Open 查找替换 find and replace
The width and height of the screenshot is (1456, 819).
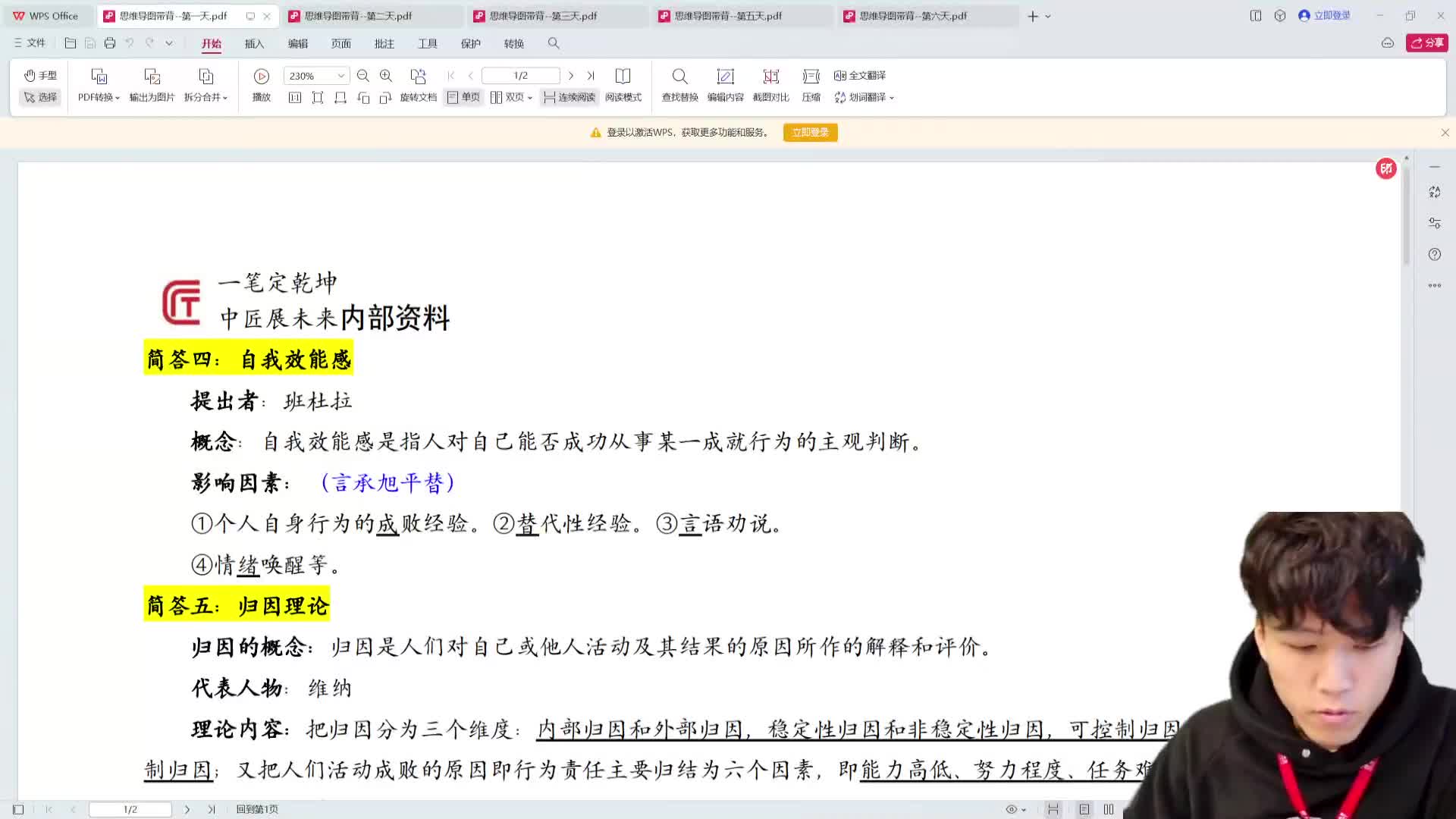click(679, 83)
